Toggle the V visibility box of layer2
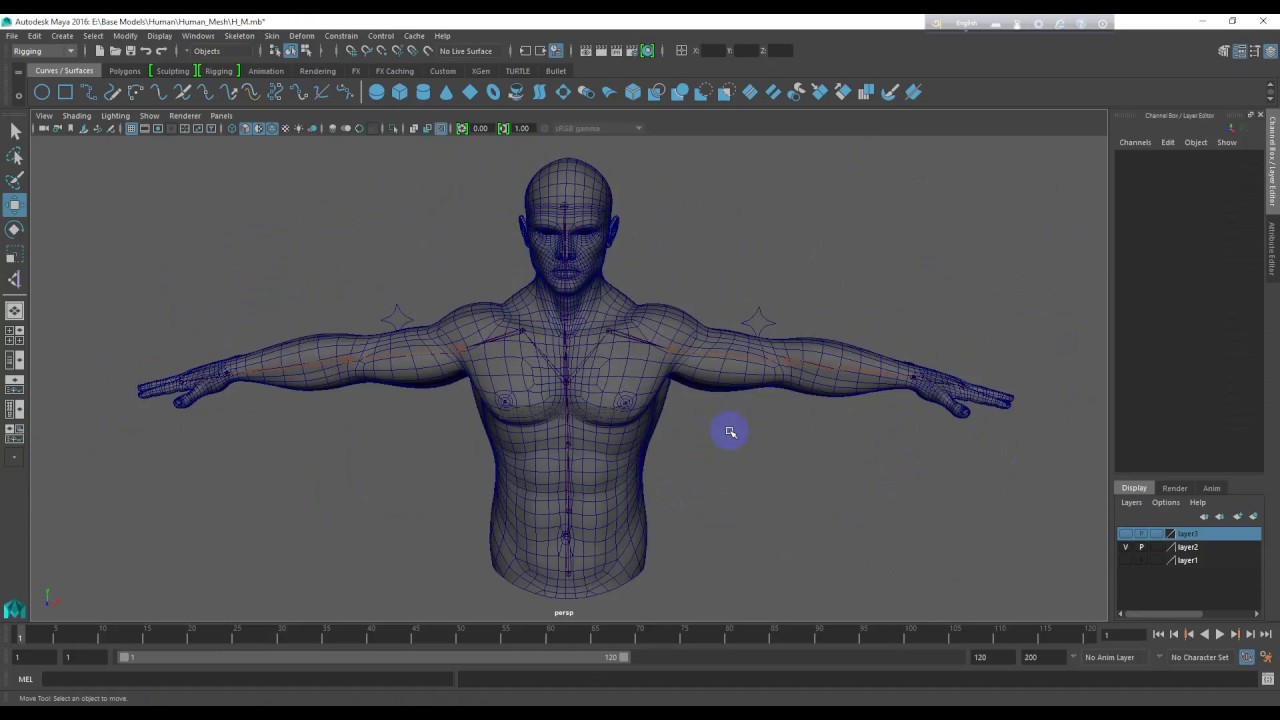The image size is (1280, 720). [1125, 547]
